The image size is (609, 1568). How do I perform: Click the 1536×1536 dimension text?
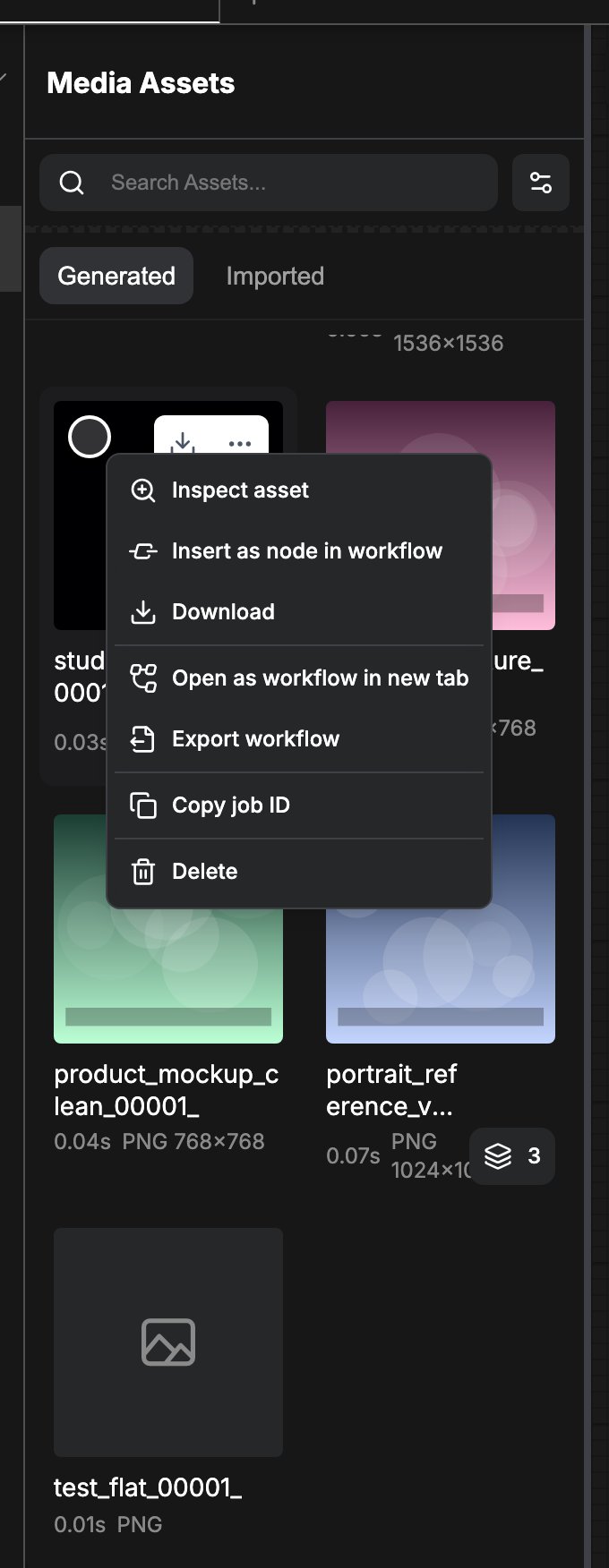(449, 343)
